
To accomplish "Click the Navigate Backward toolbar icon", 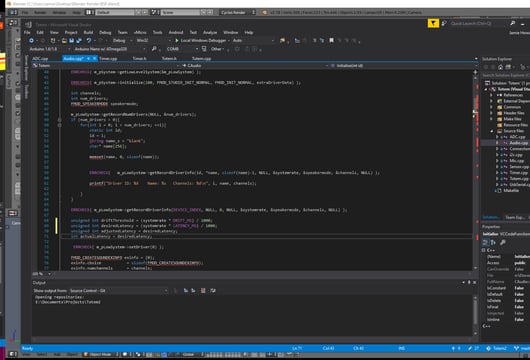I will click(31, 41).
